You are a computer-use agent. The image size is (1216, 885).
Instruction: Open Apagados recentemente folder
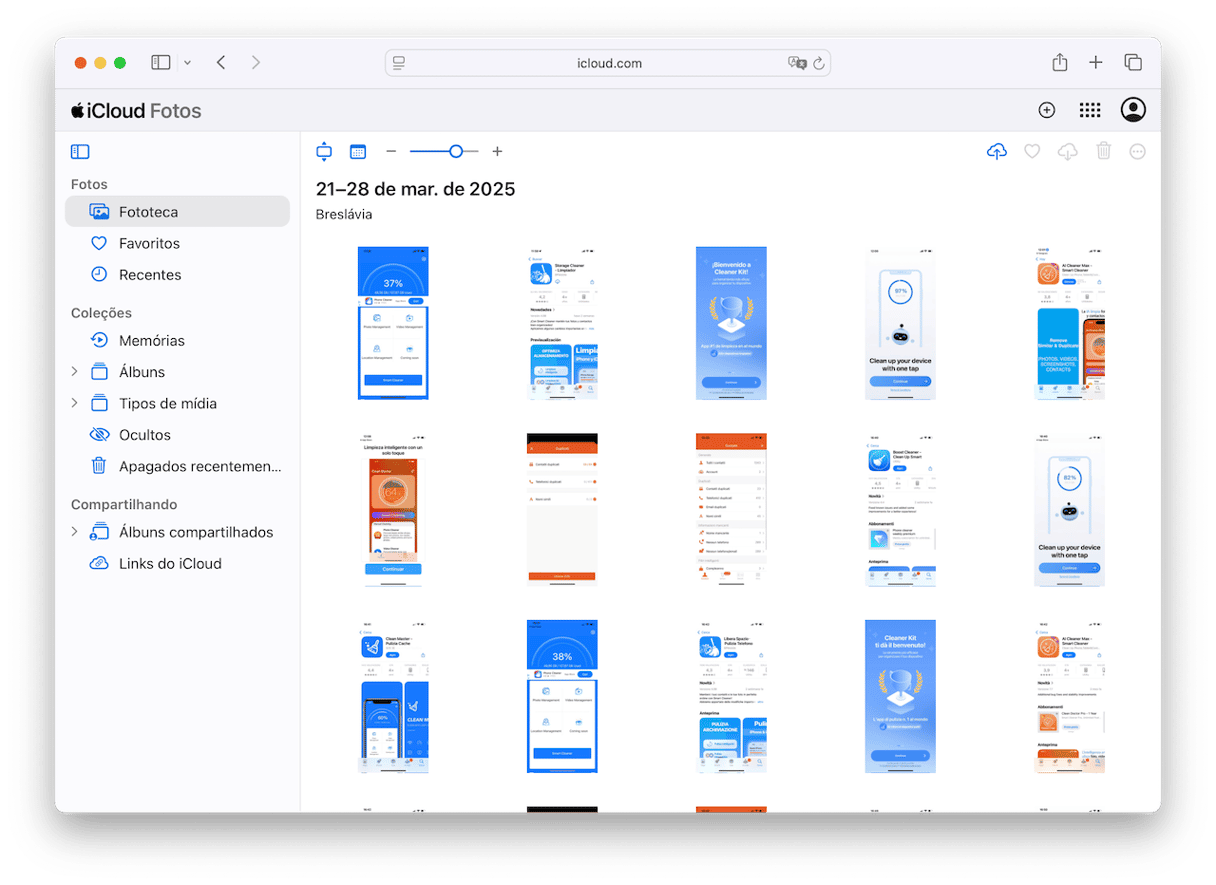click(199, 467)
